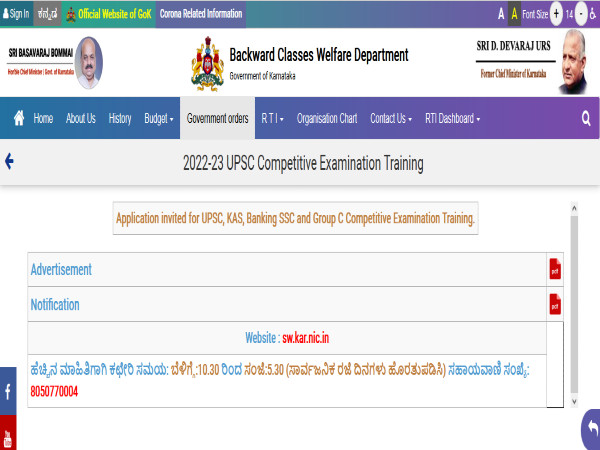Click the floating return arrow button

pyautogui.click(x=590, y=429)
